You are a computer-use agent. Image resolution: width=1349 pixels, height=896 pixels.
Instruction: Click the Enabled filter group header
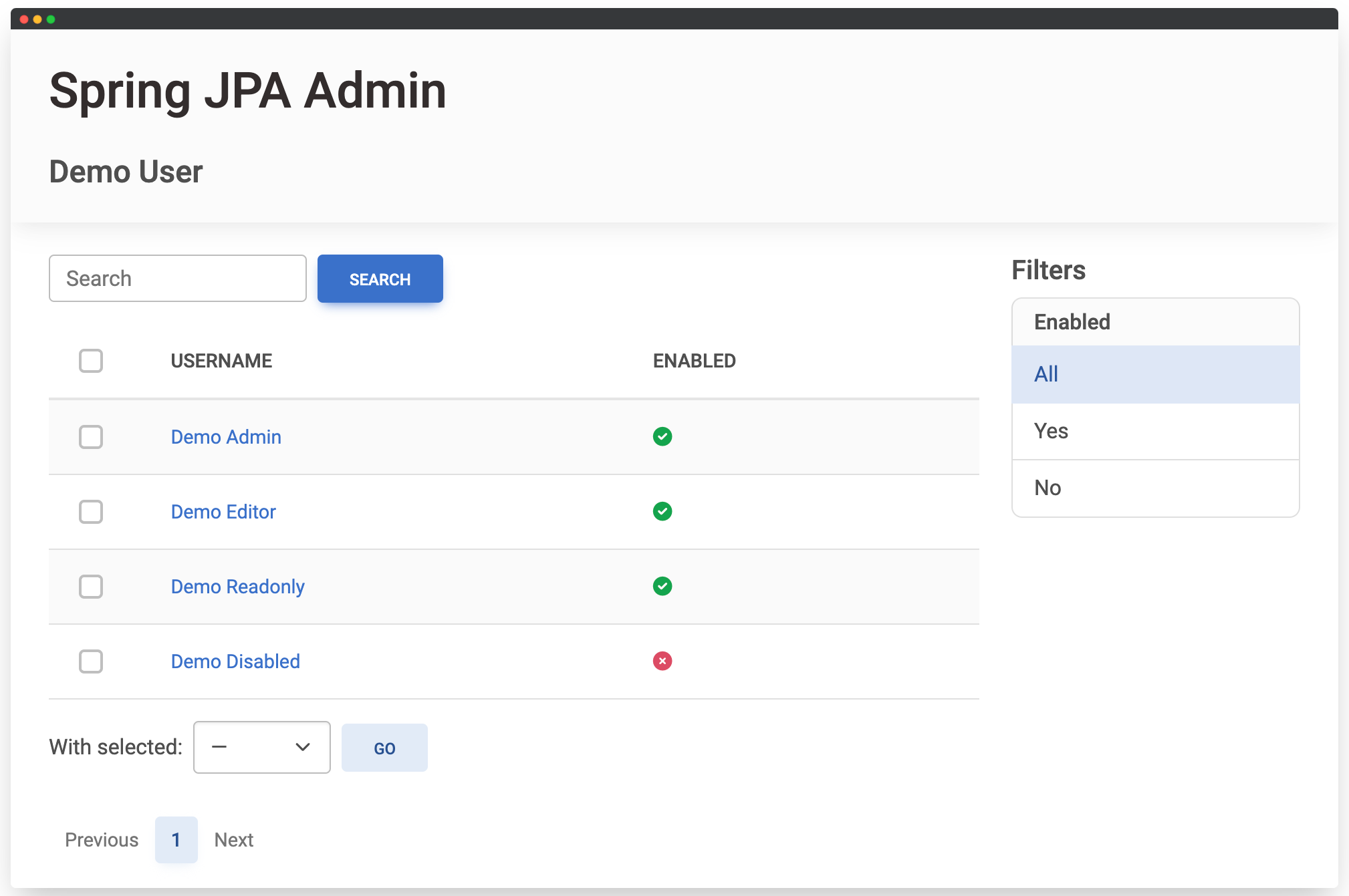[x=1155, y=322]
